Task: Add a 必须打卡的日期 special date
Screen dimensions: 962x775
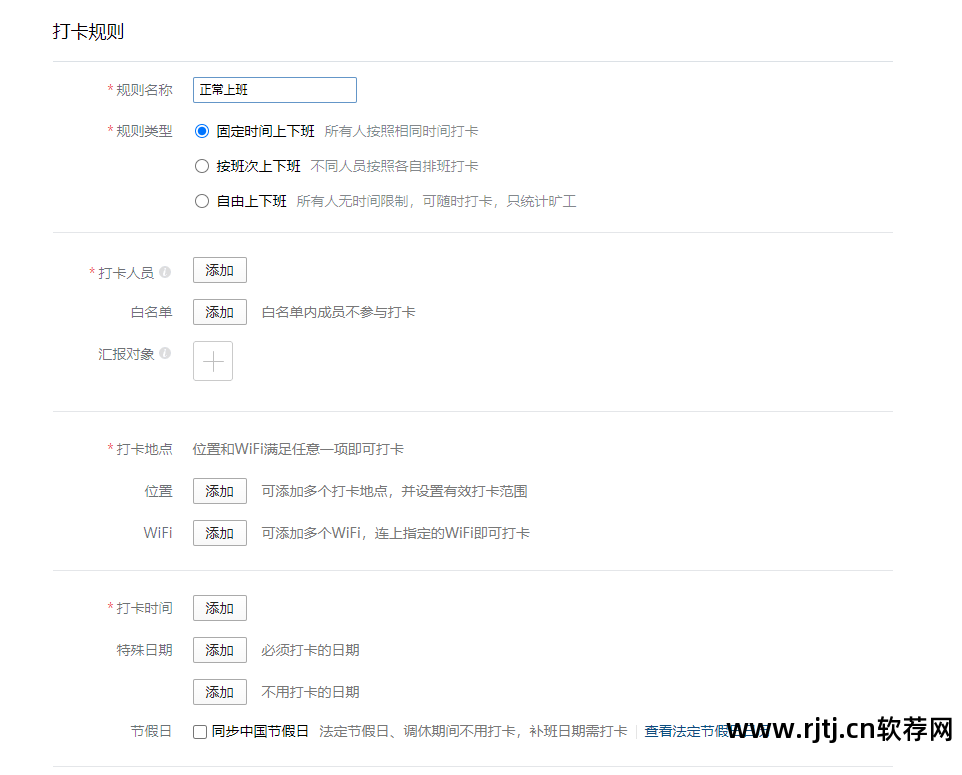Action: 219,649
